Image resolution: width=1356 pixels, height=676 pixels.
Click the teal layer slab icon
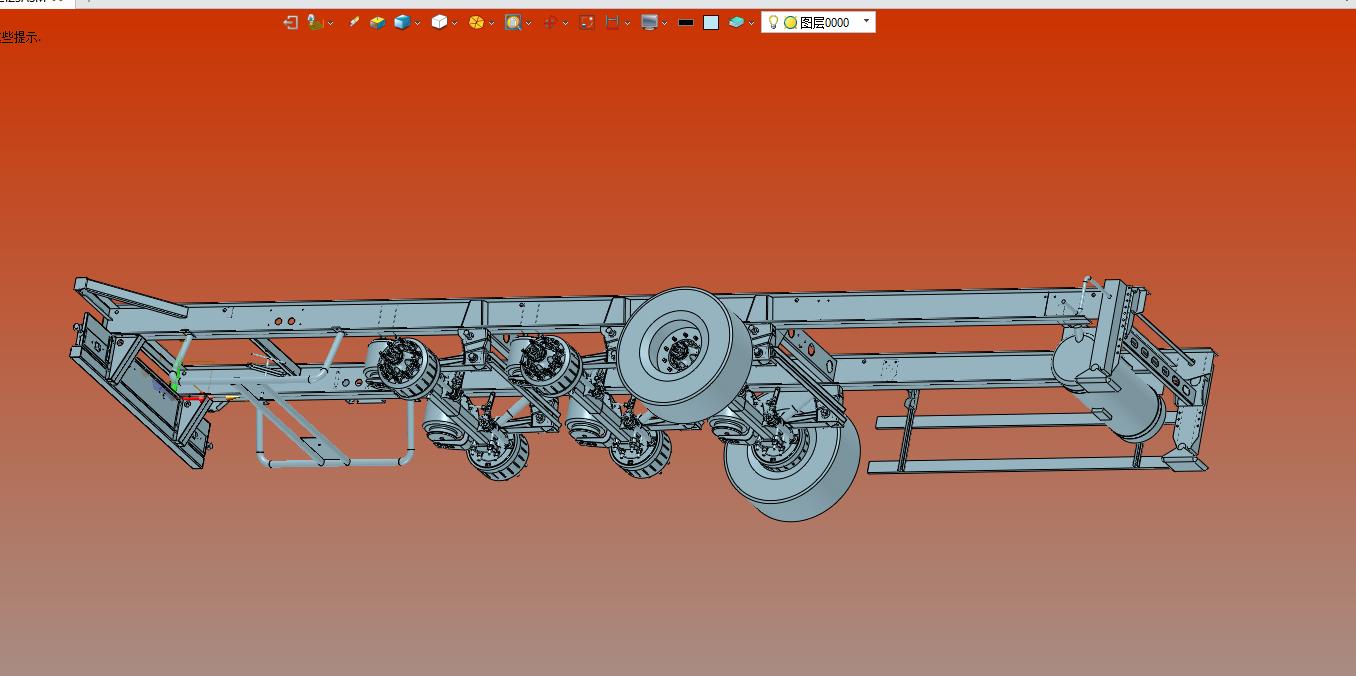click(736, 22)
